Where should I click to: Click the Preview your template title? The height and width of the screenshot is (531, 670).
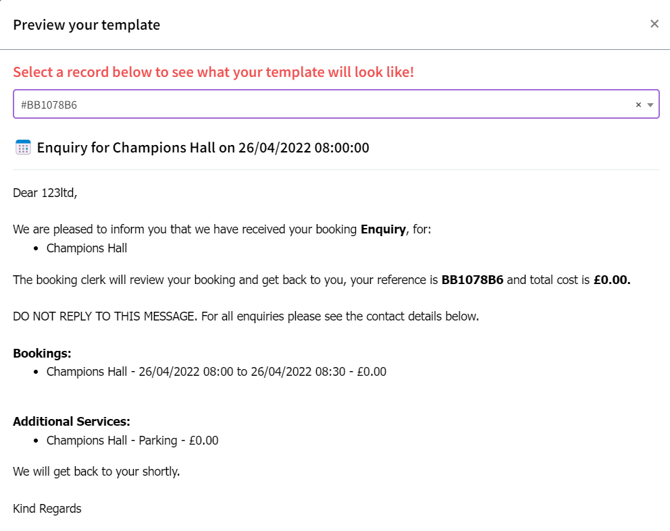click(86, 25)
